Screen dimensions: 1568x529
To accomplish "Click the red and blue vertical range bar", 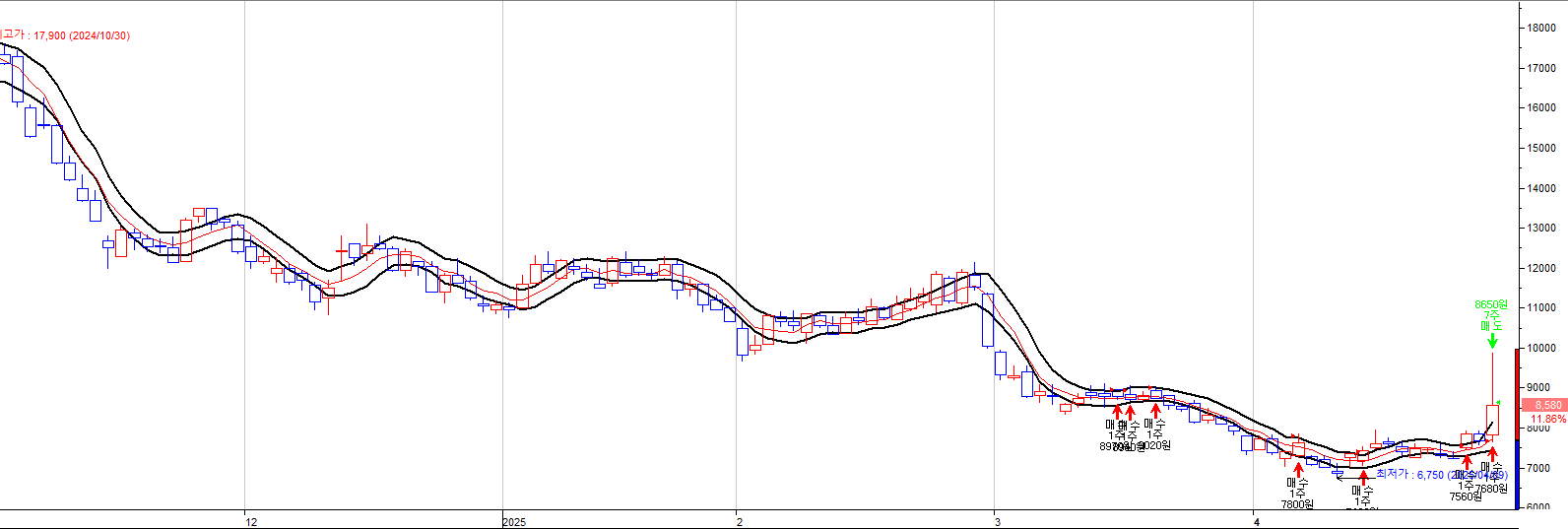I will pos(1517,429).
